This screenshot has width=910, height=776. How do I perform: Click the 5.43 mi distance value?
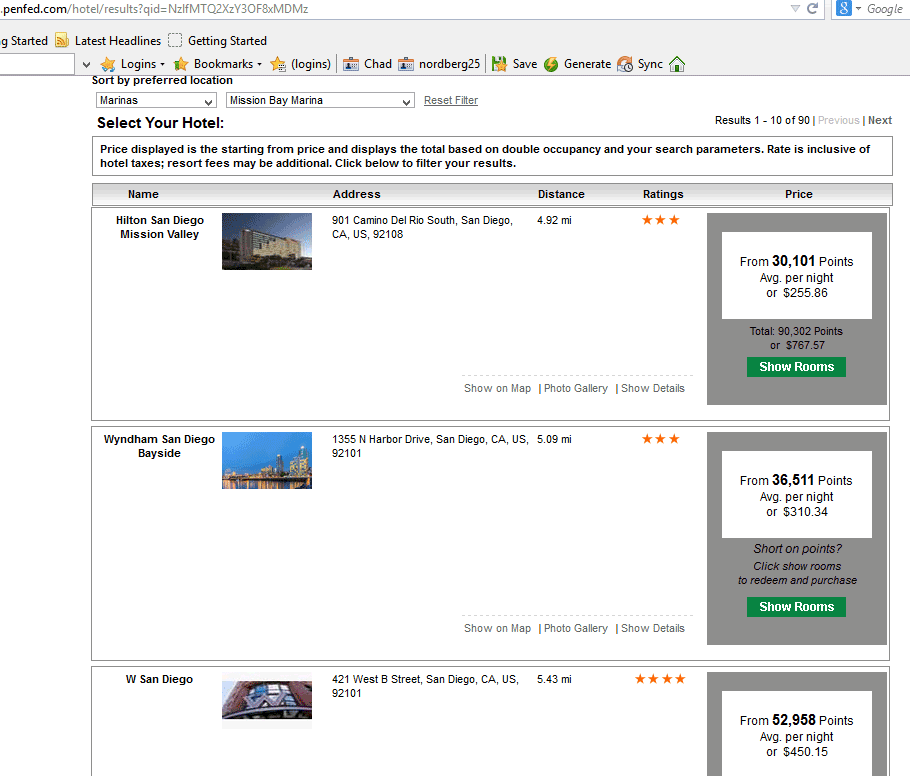[x=554, y=679]
